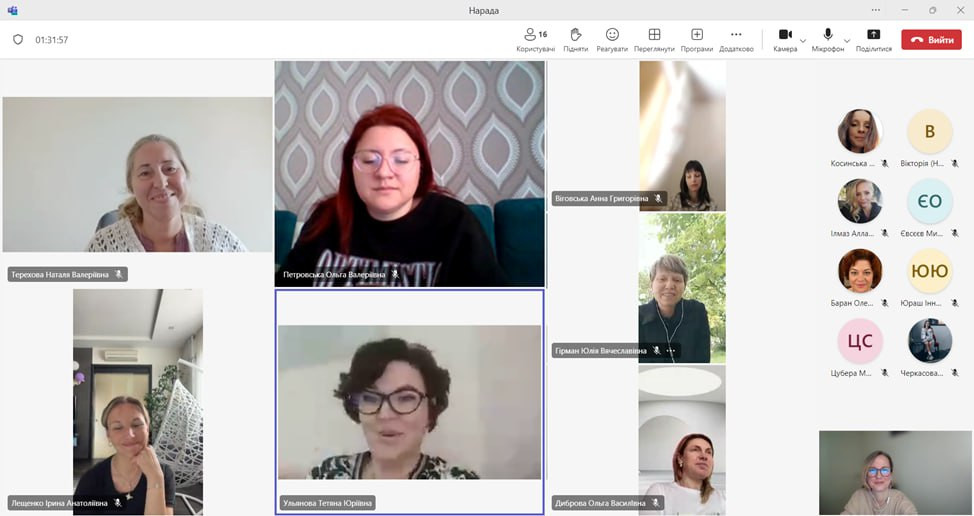
Task: Click the Нарада window title
Action: 484,11
